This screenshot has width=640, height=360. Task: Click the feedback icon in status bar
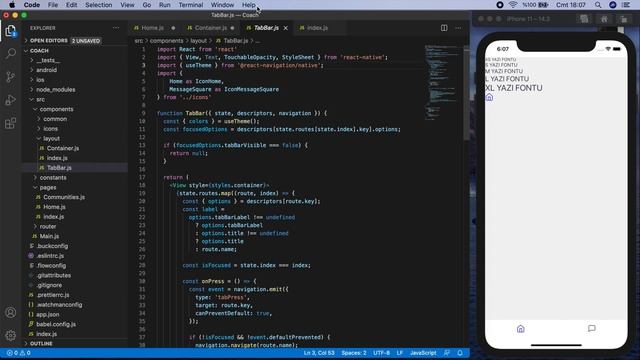click(447, 353)
